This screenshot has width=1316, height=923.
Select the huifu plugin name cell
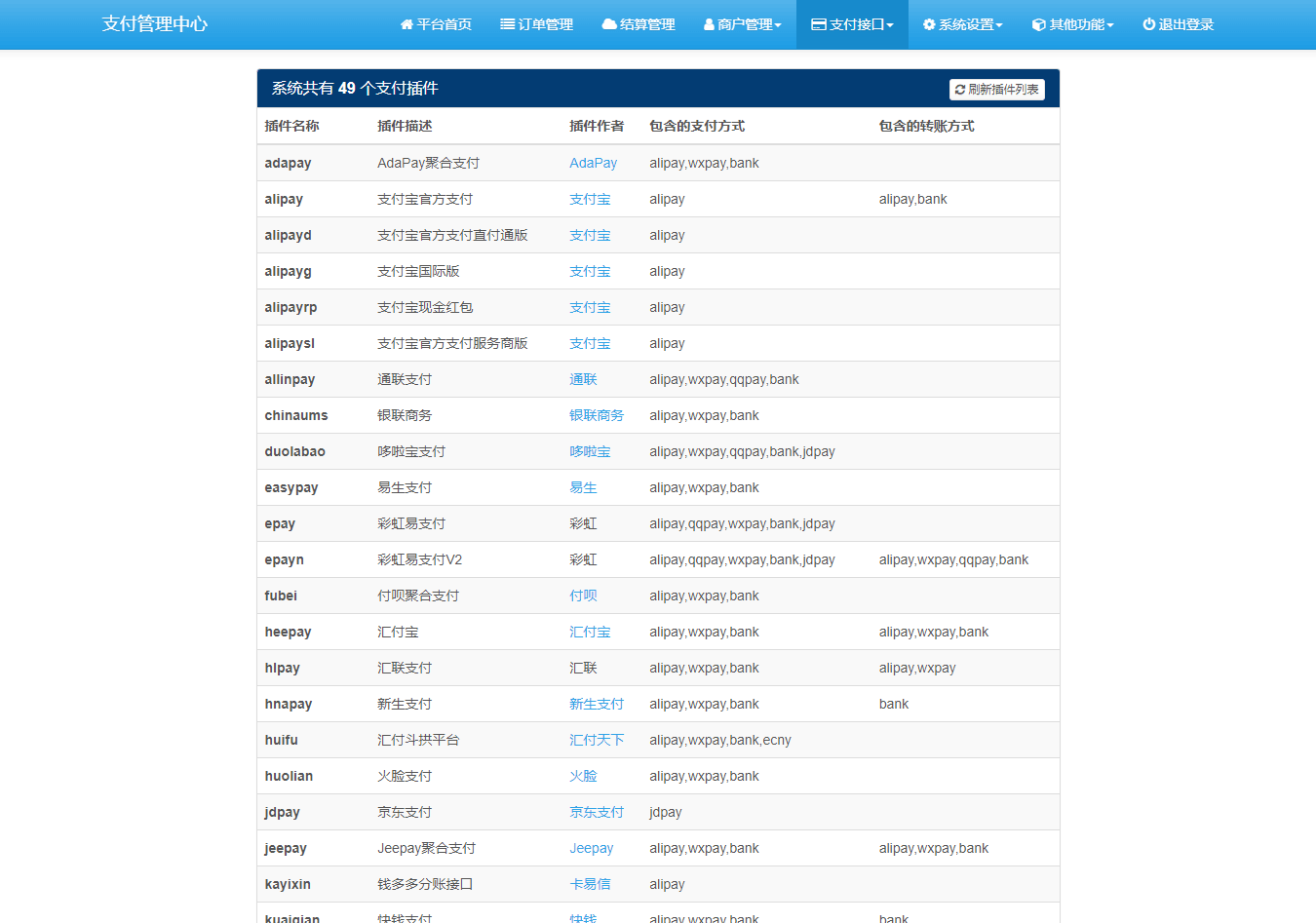pyautogui.click(x=313, y=740)
